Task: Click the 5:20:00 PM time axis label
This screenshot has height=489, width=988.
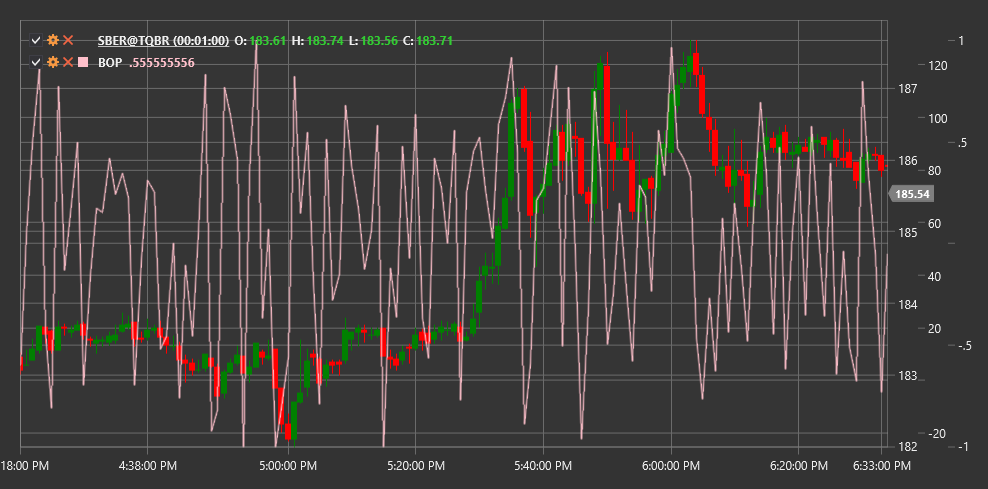Action: pyautogui.click(x=415, y=466)
